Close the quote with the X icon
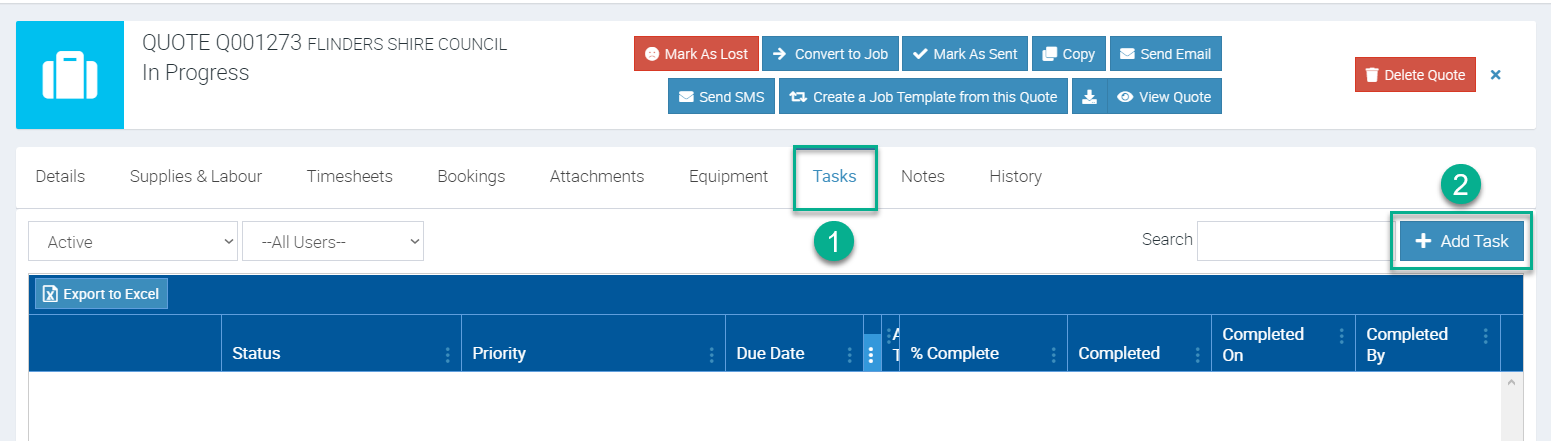 pyautogui.click(x=1495, y=75)
